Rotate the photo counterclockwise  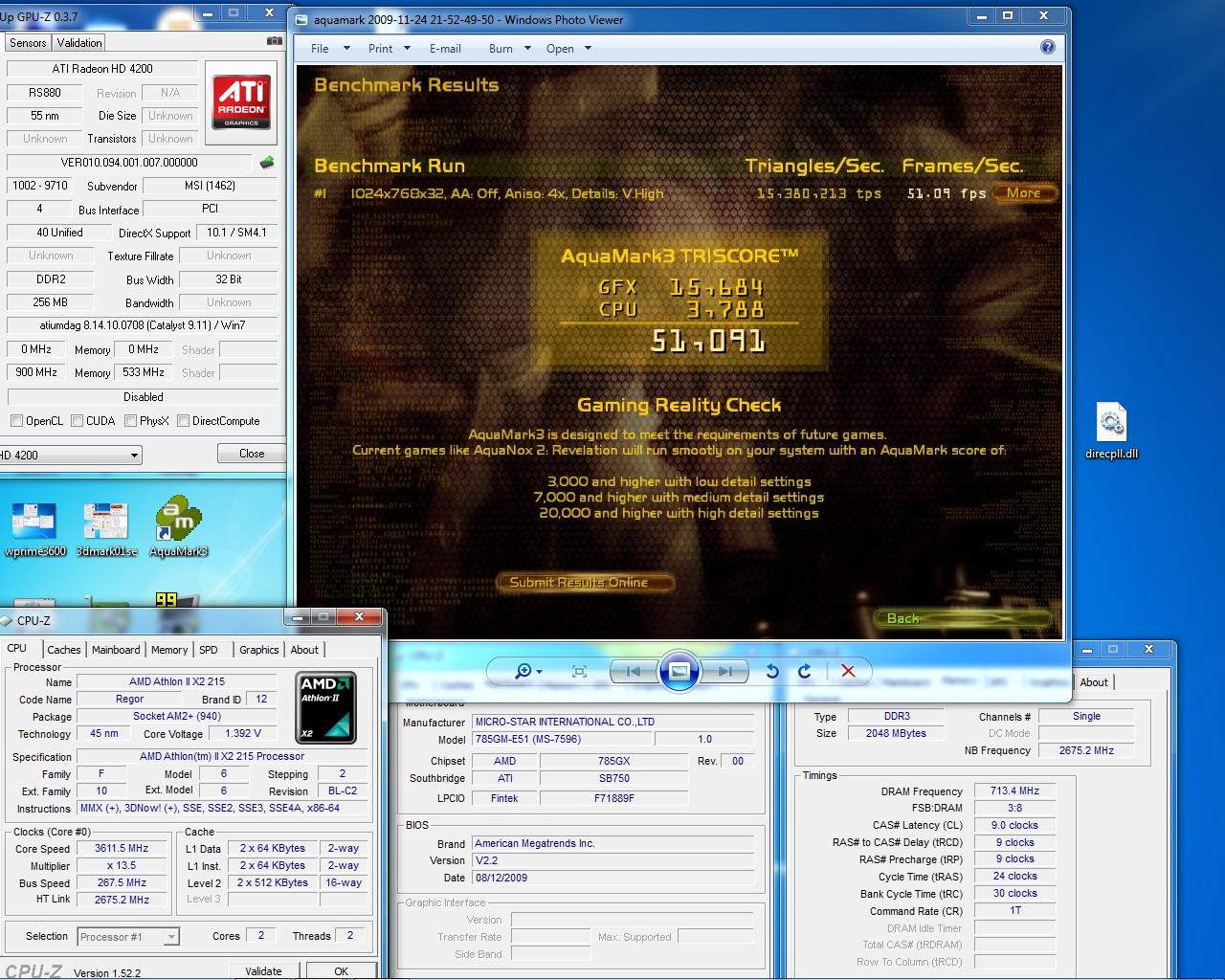772,671
